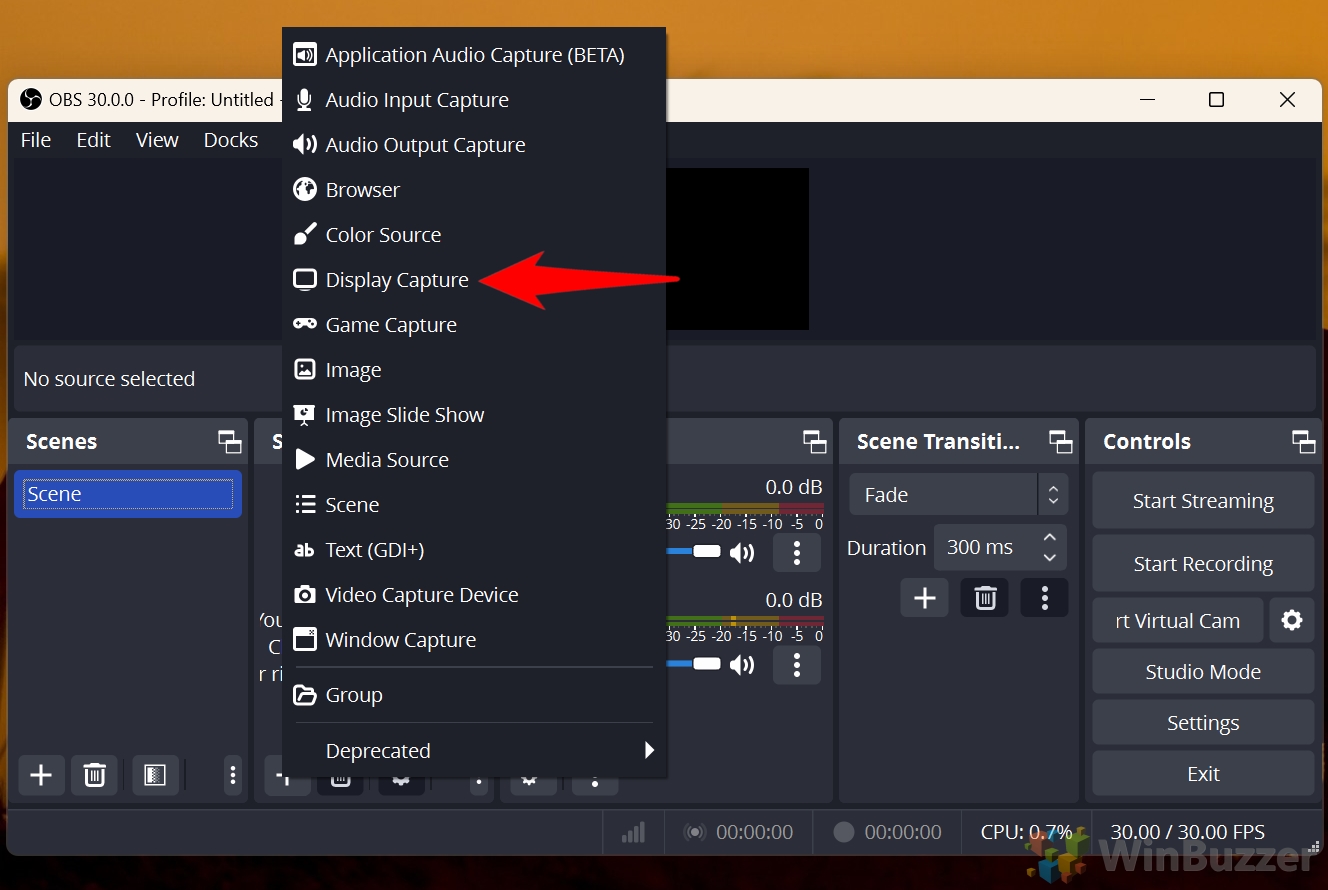Add a Media Source
This screenshot has width=1328, height=890.
[x=474, y=460]
